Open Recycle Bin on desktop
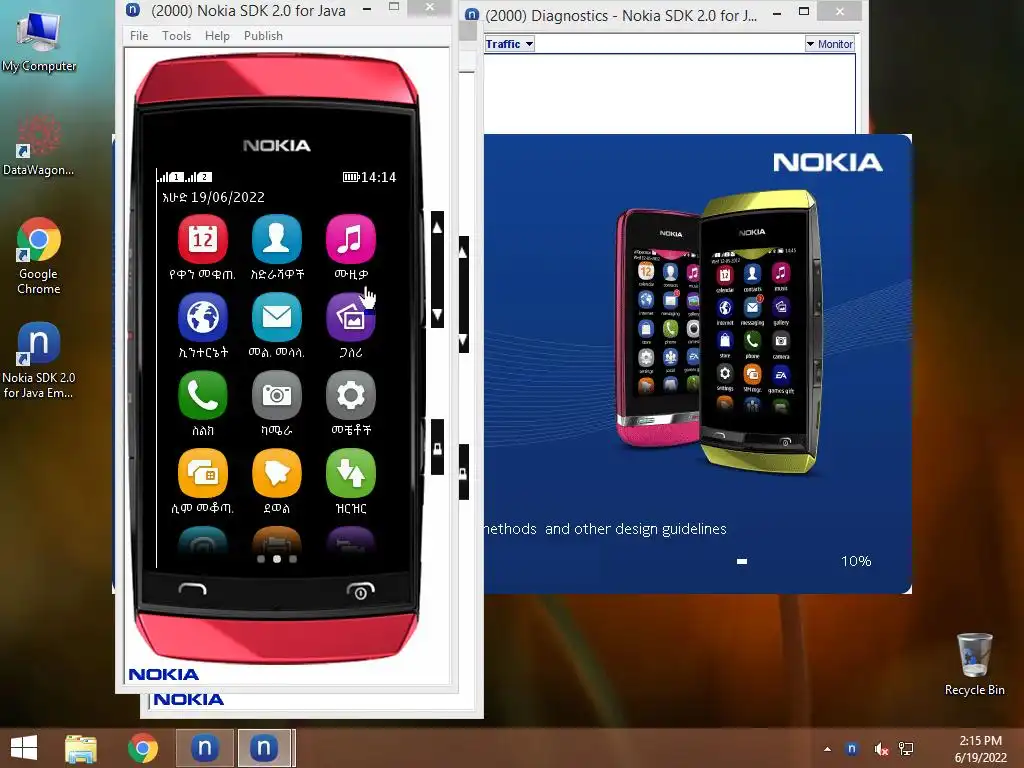This screenshot has height=768, width=1024. [974, 664]
